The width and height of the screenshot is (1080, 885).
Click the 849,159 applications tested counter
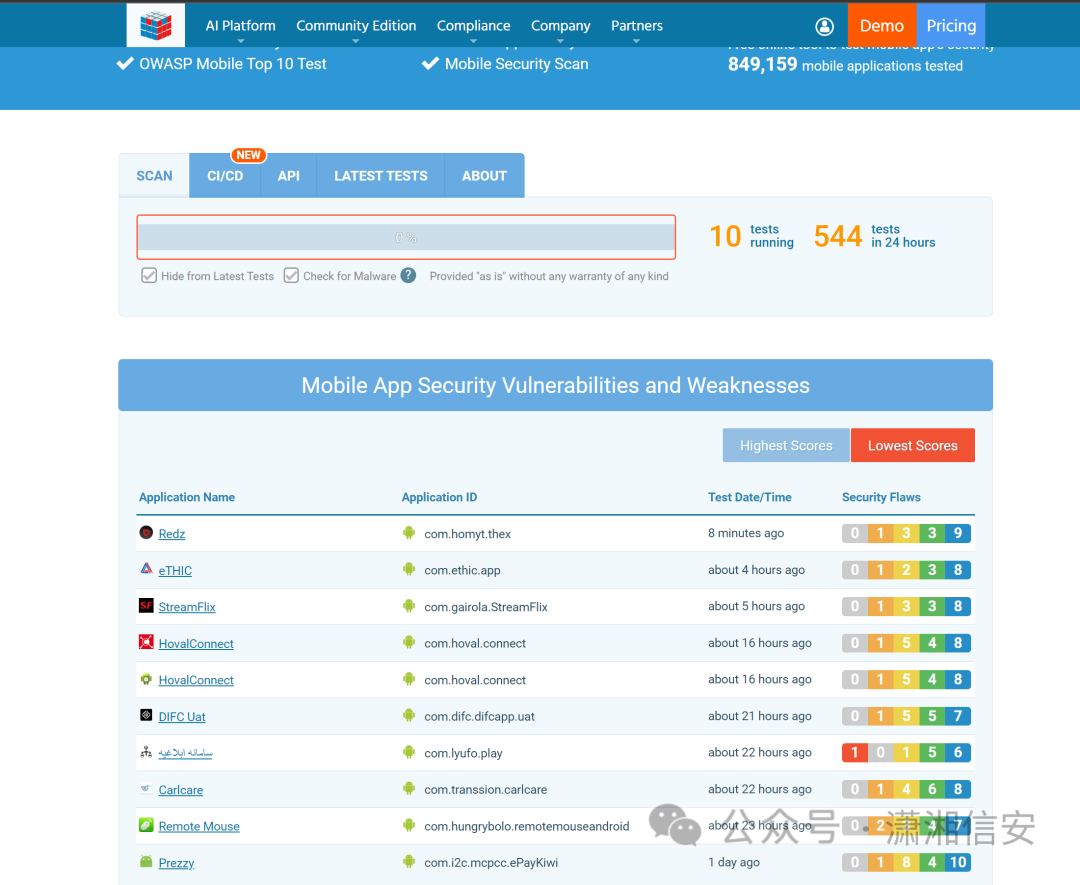[x=845, y=65]
